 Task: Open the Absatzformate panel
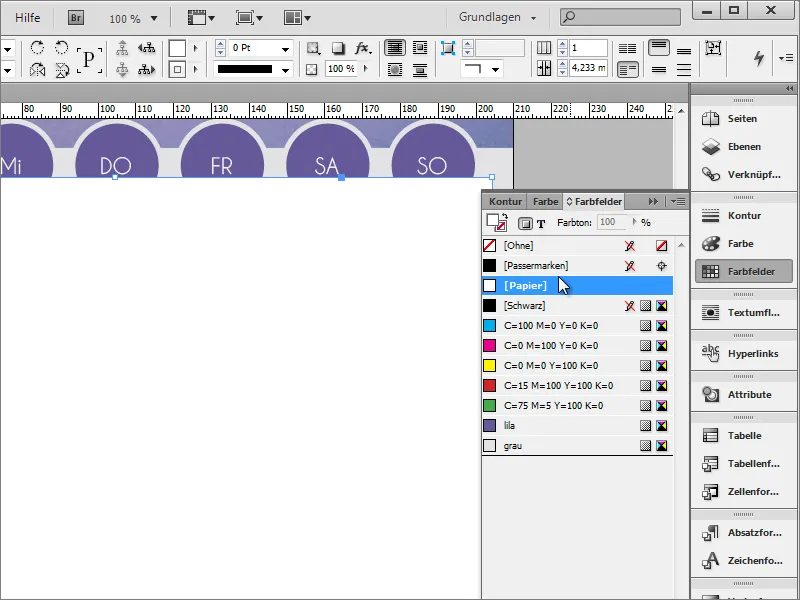pyautogui.click(x=743, y=532)
